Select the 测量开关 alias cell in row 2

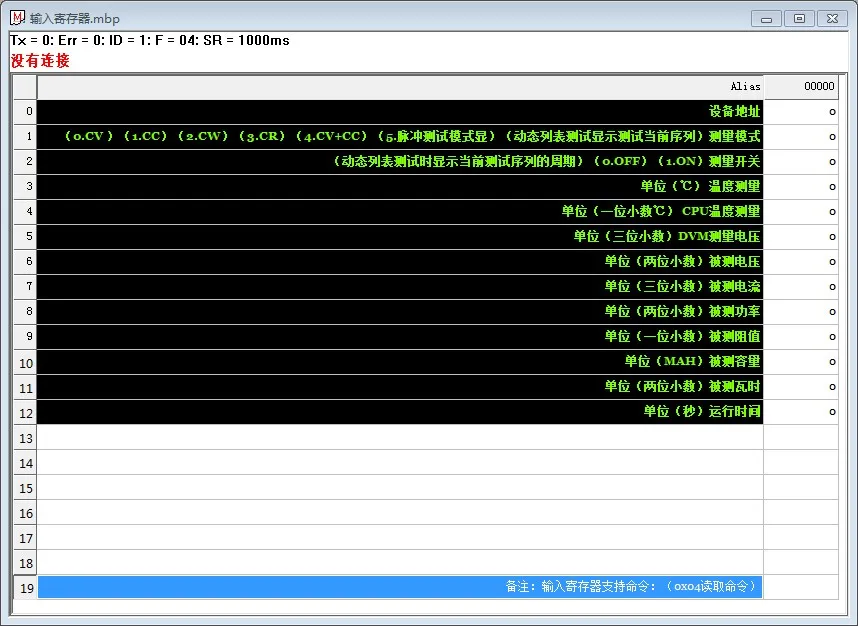(400, 161)
